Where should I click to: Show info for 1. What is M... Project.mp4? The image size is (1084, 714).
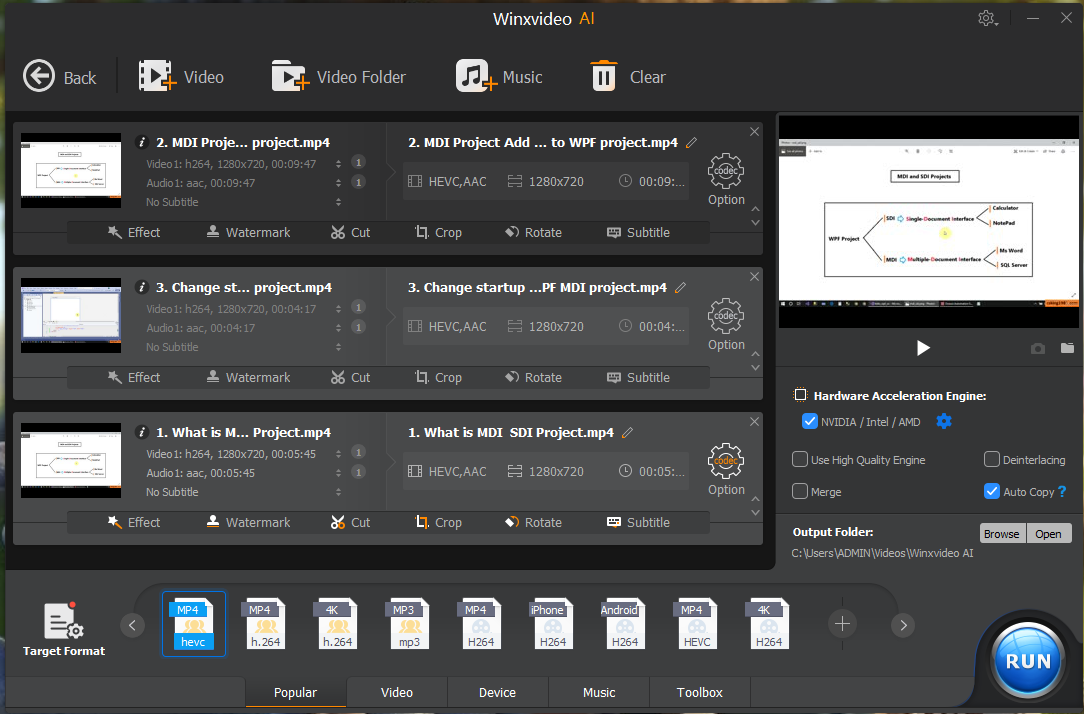click(x=142, y=433)
